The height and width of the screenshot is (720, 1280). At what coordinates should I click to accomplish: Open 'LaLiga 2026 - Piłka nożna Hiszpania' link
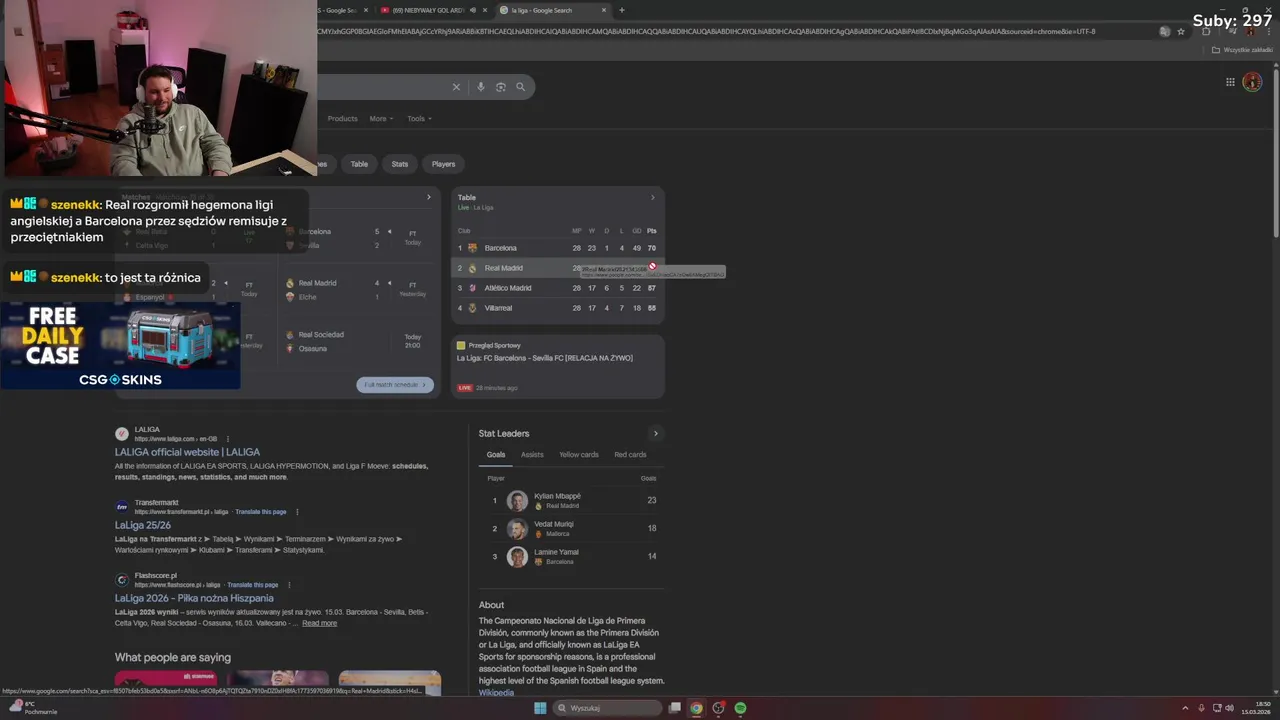point(194,598)
